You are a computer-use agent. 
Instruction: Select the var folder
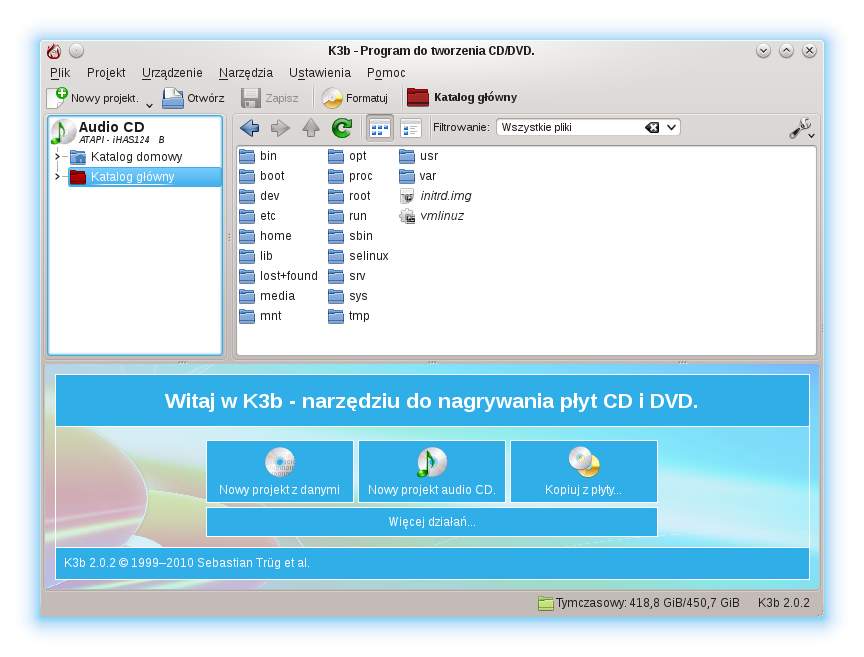pyautogui.click(x=418, y=176)
